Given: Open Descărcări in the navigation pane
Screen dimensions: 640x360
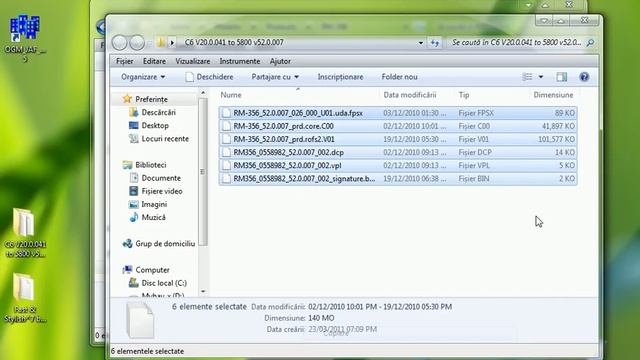Looking at the screenshot, I should click(x=158, y=112).
